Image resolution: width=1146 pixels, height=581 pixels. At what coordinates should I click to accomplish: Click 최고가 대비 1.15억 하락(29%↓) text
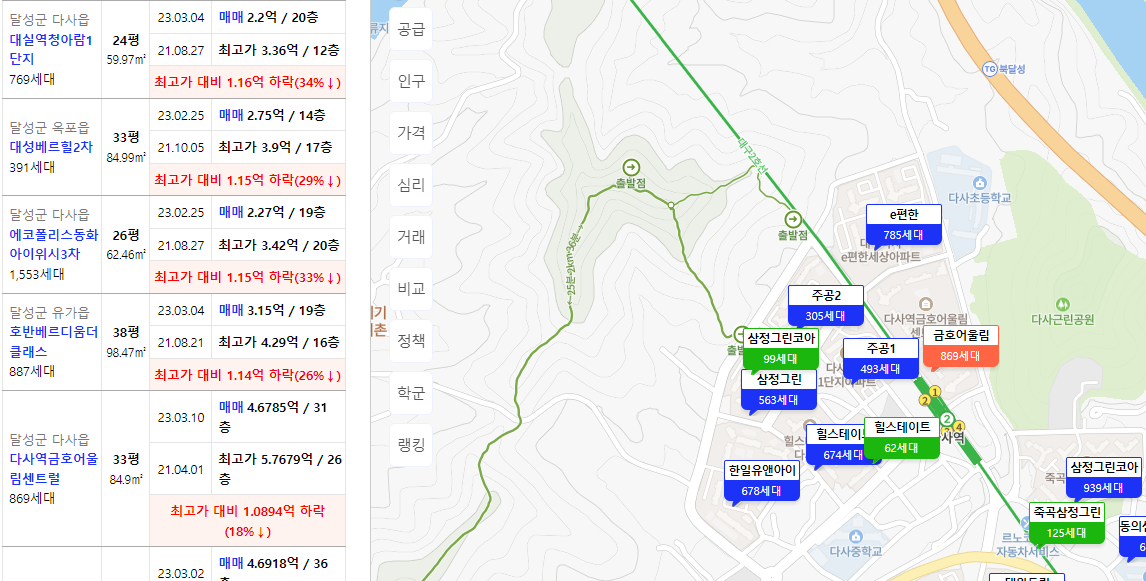click(x=248, y=180)
